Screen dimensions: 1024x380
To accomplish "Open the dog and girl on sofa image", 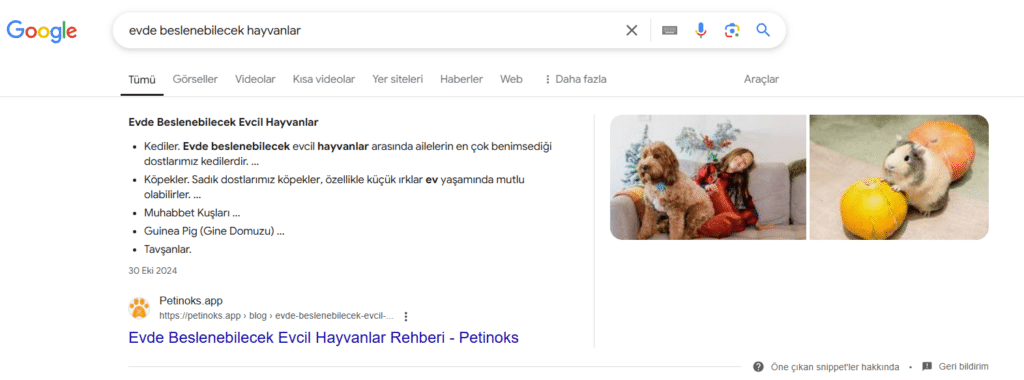I will [708, 177].
